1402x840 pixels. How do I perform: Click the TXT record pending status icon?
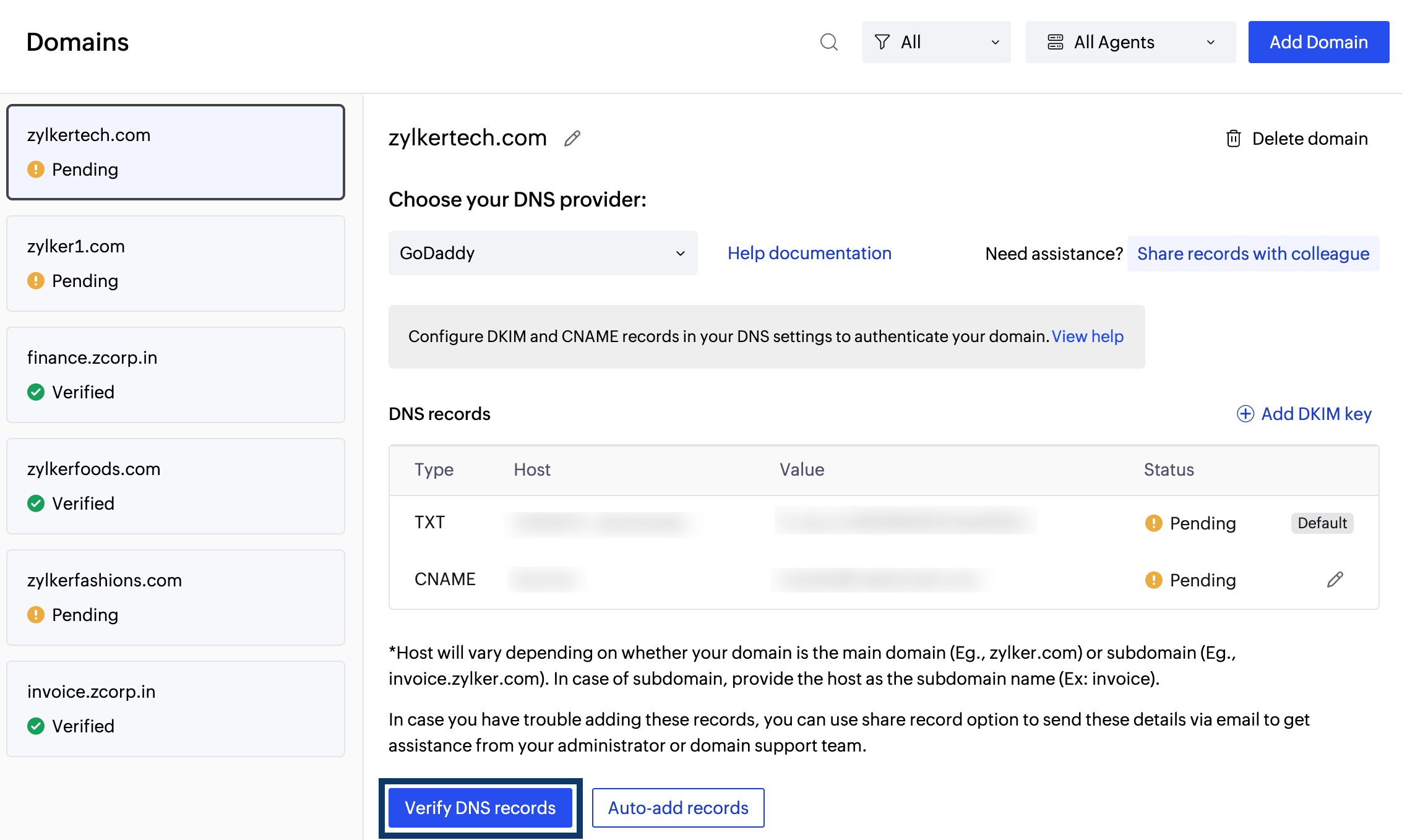coord(1153,523)
